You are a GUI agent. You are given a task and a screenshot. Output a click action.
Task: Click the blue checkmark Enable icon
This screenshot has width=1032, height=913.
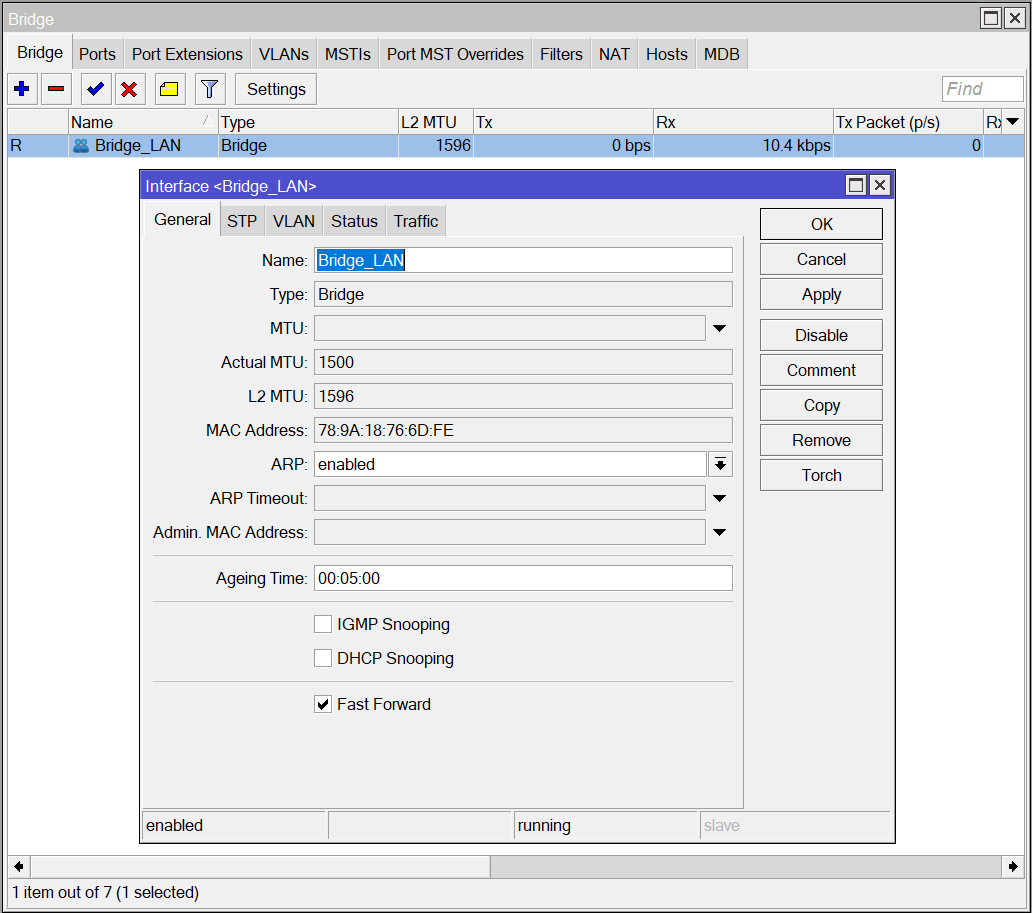tap(95, 89)
